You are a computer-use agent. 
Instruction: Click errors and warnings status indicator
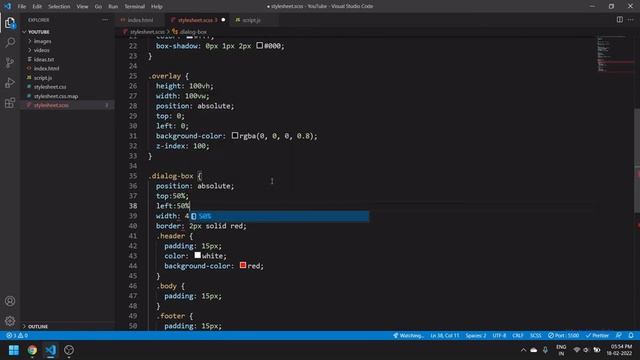[17, 336]
